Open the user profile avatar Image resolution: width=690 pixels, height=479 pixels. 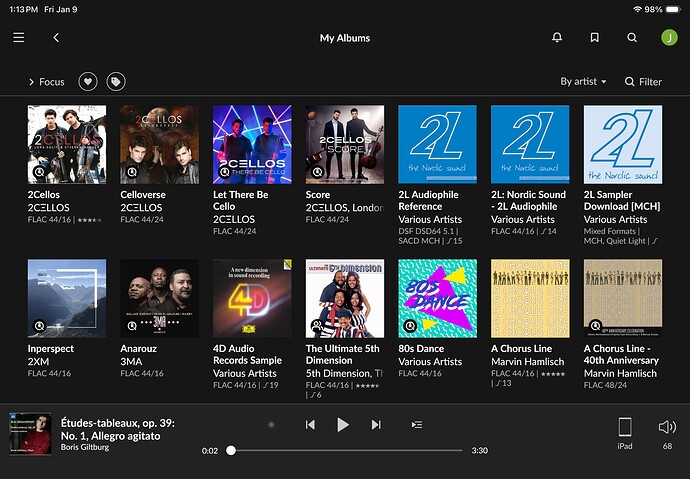pos(669,38)
